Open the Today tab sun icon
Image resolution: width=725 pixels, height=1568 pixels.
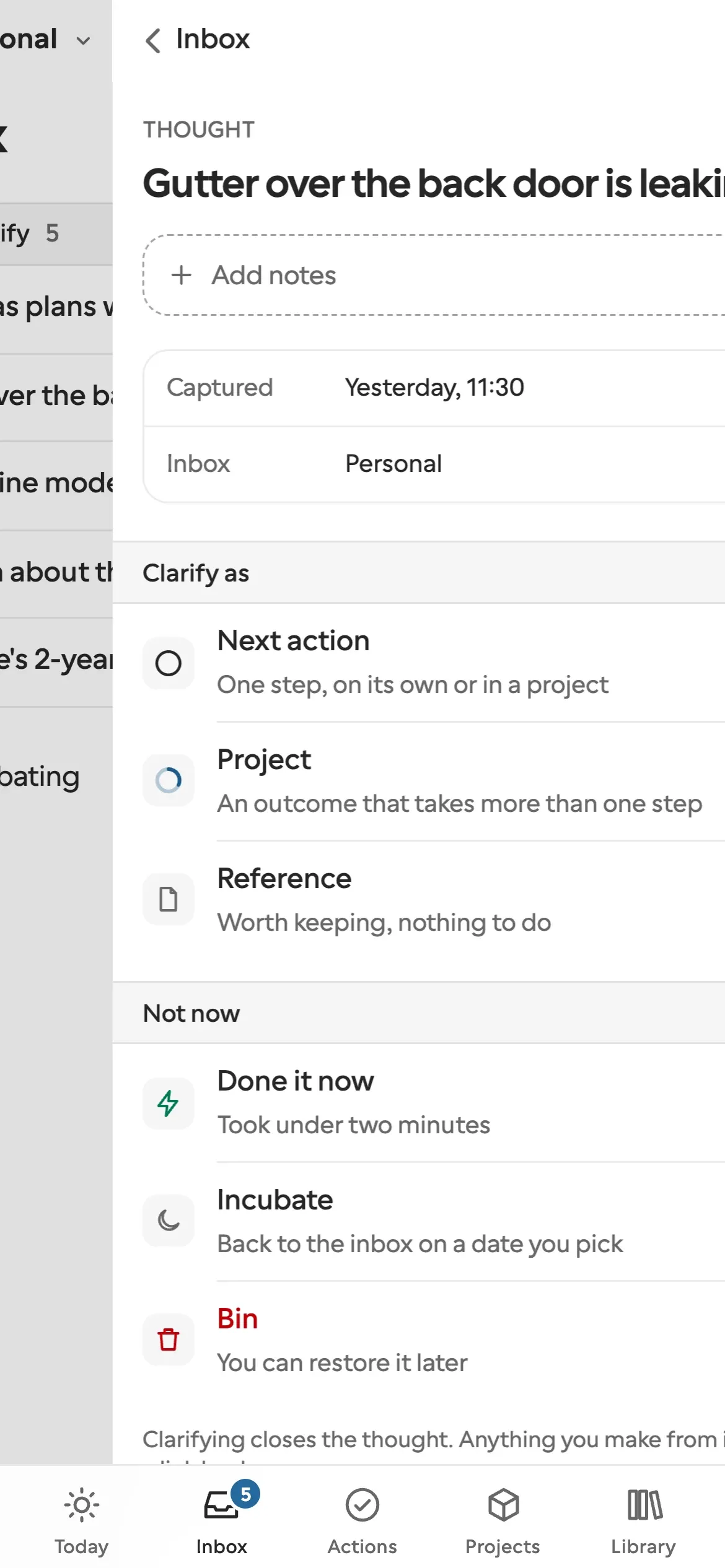[x=81, y=1505]
